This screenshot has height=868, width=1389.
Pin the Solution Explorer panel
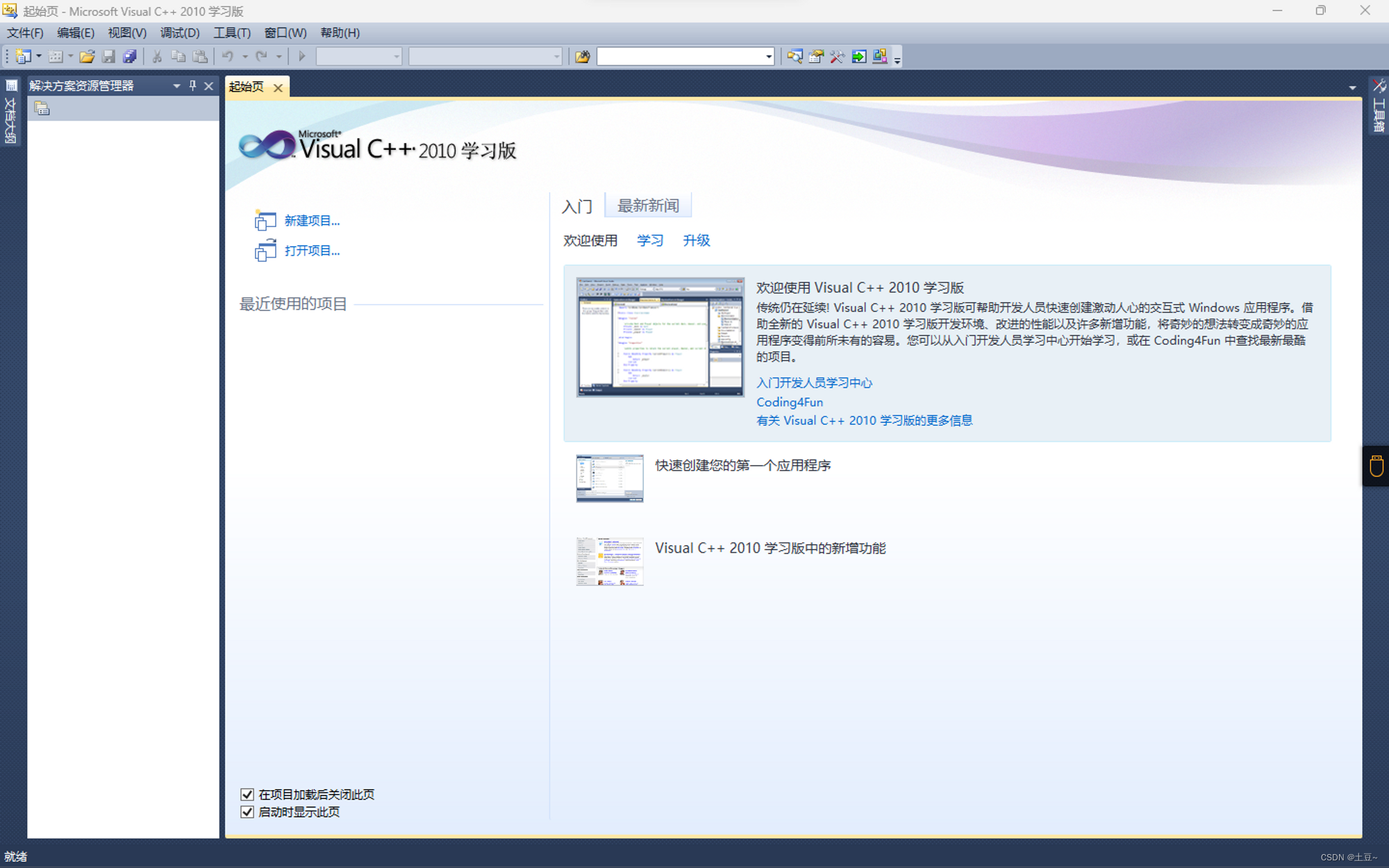pyautogui.click(x=192, y=86)
